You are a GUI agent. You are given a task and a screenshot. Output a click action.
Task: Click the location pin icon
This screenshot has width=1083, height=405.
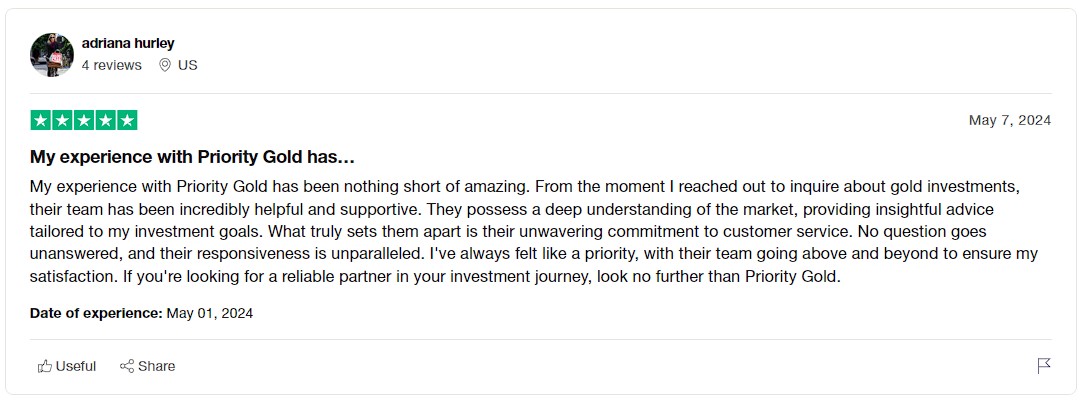click(x=164, y=65)
